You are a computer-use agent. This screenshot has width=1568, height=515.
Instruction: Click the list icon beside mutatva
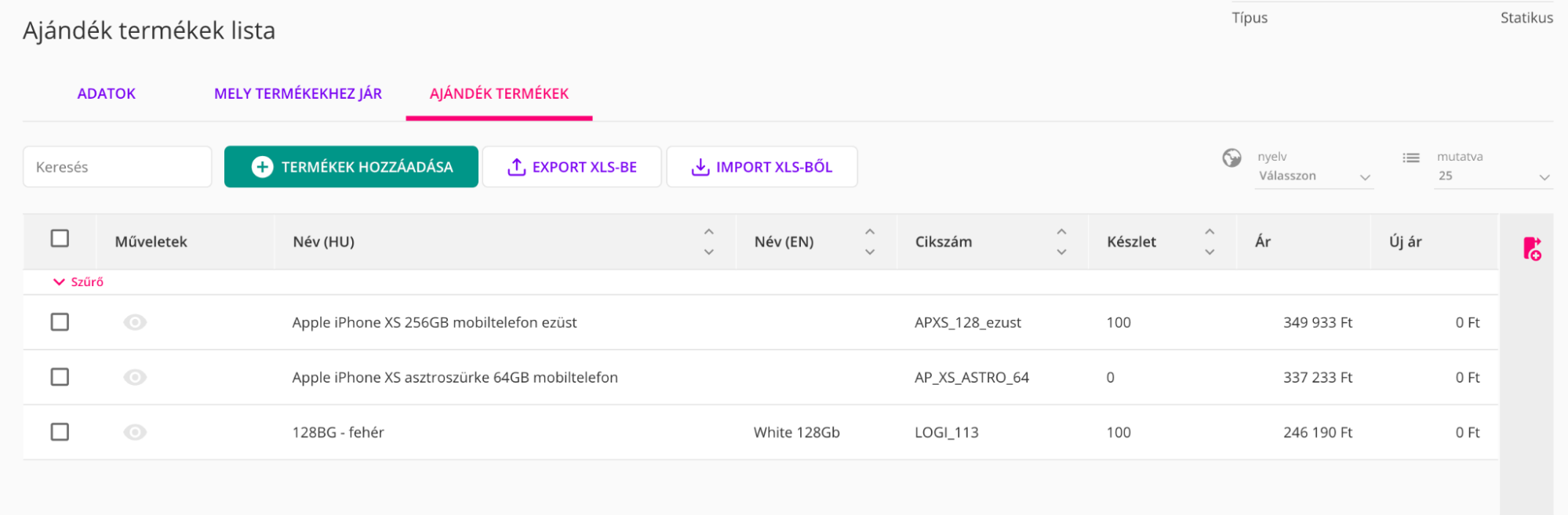(1411, 158)
